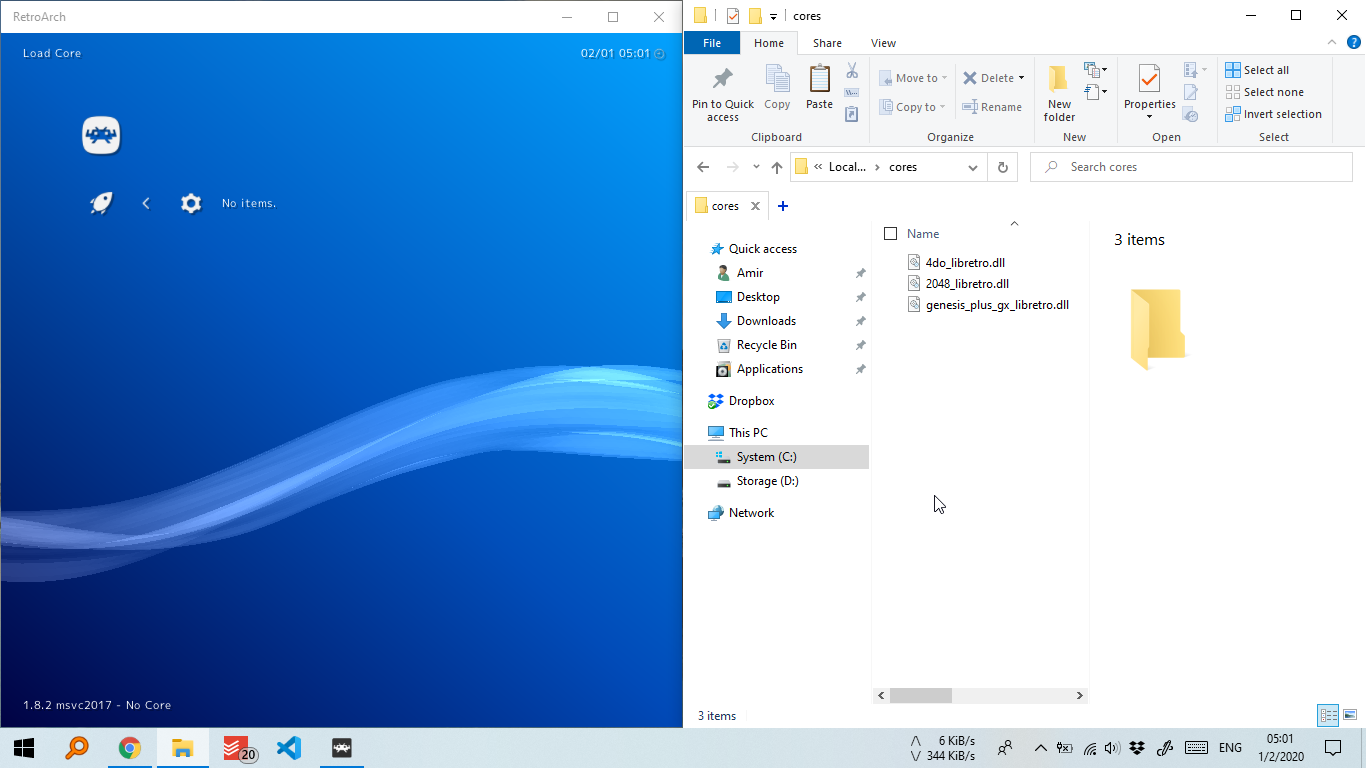Viewport: 1366px width, 768px height.
Task: Click the RetroArch icon on the taskbar
Action: coord(341,747)
